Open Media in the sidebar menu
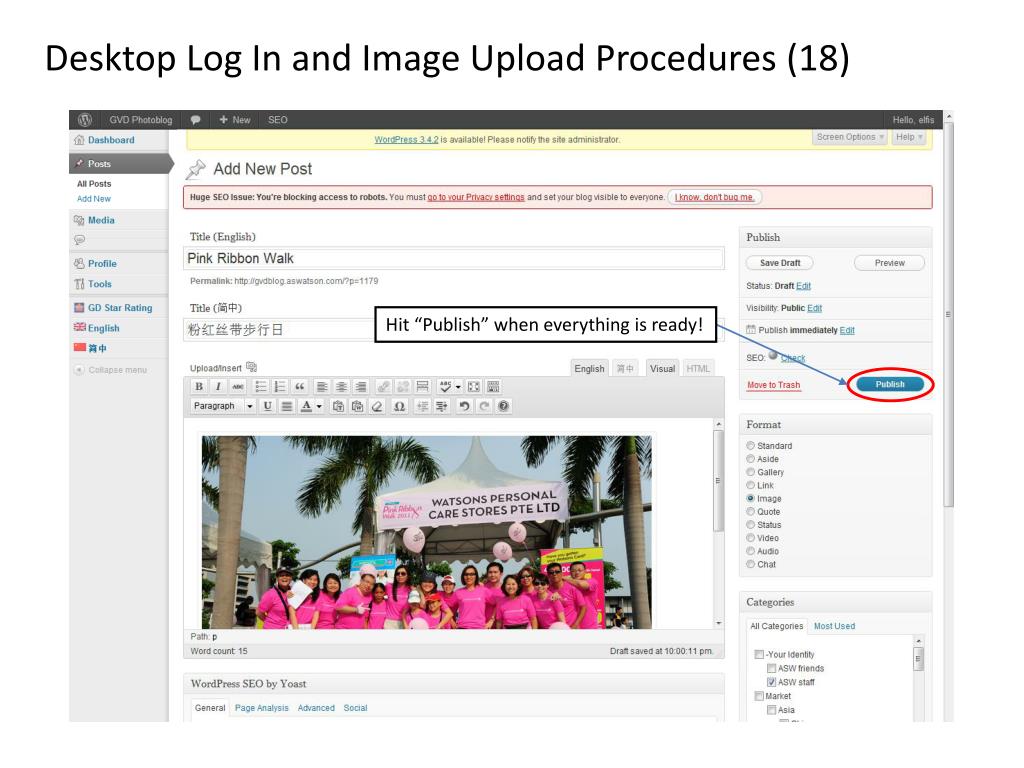 click(101, 220)
